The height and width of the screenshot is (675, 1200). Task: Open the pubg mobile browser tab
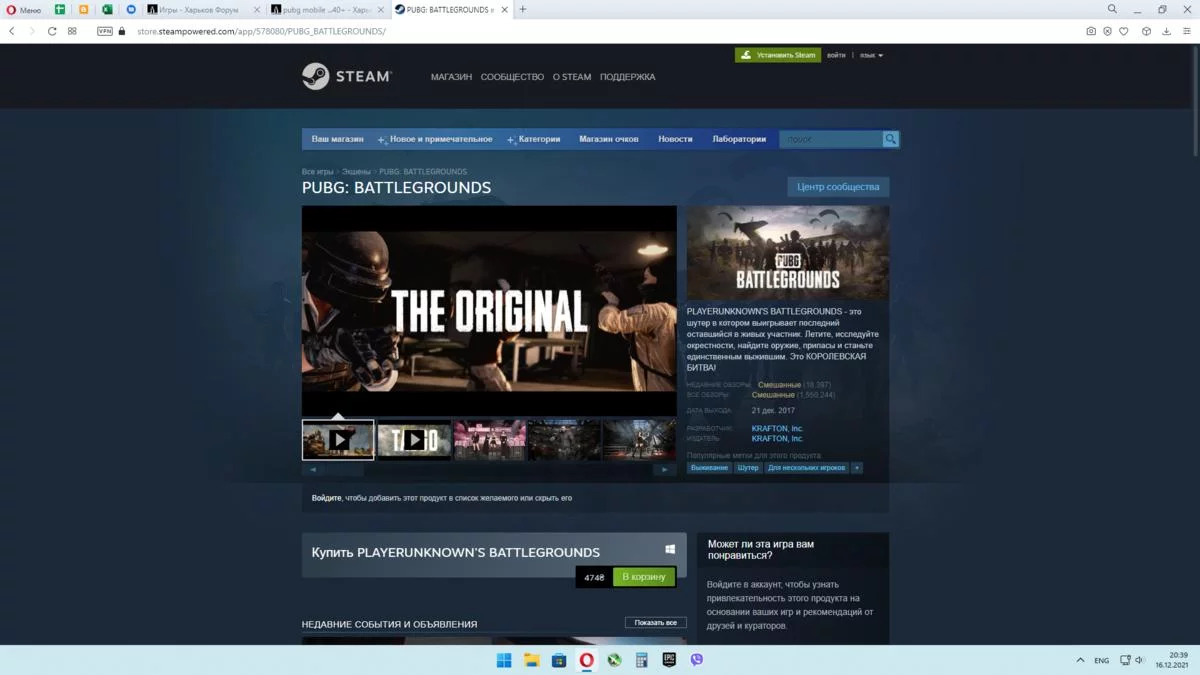point(325,9)
